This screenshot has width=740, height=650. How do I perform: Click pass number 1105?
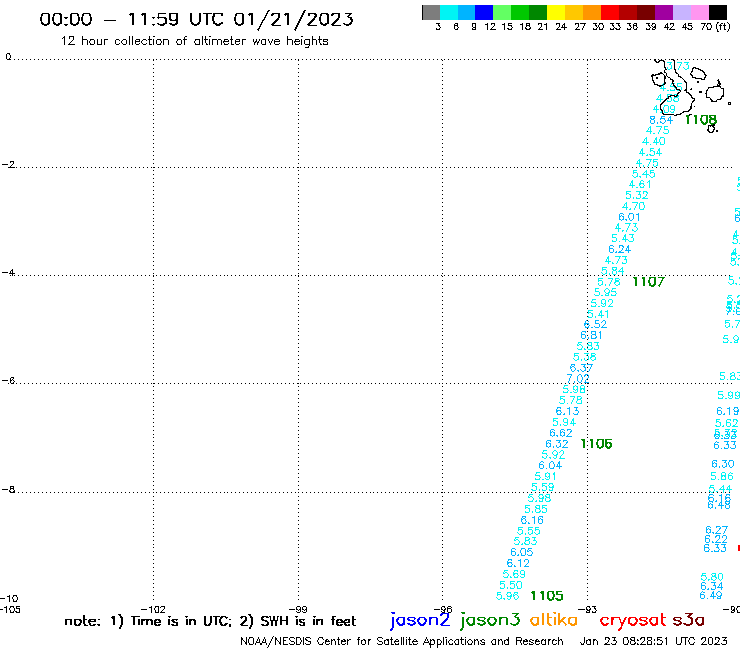(547, 596)
